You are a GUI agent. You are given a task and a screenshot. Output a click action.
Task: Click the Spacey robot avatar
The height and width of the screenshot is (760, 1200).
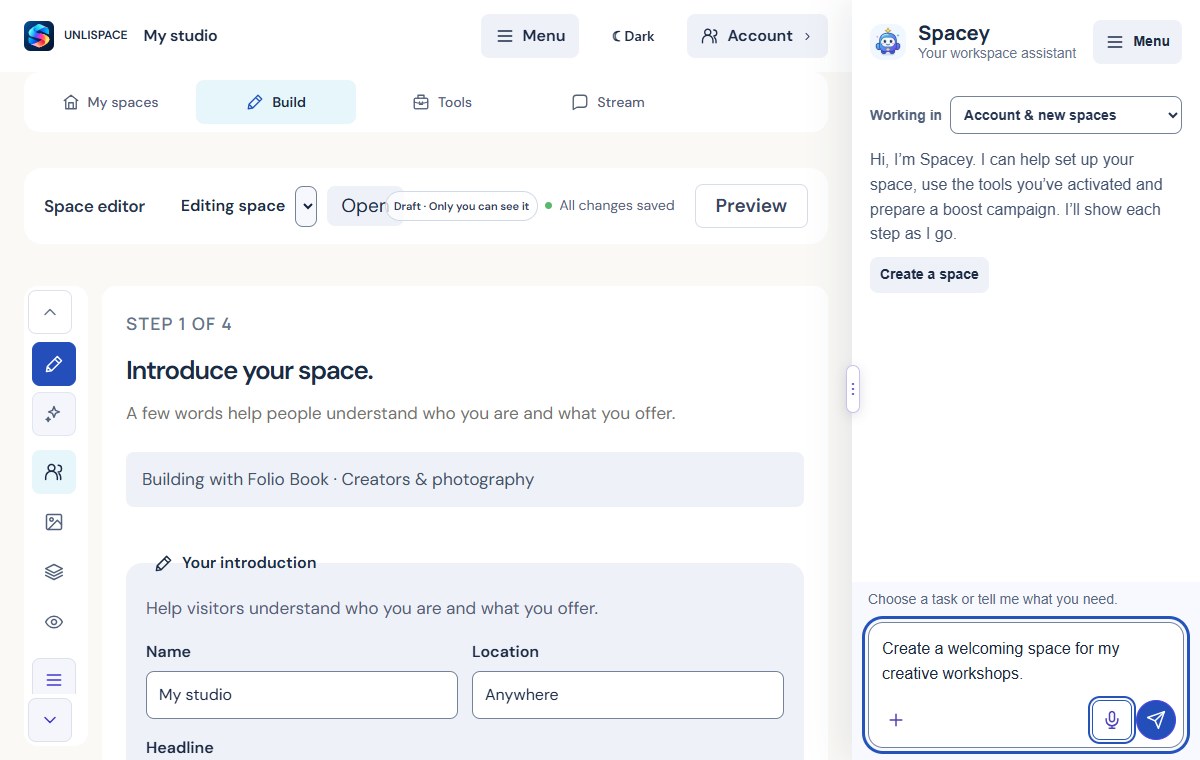click(x=888, y=42)
